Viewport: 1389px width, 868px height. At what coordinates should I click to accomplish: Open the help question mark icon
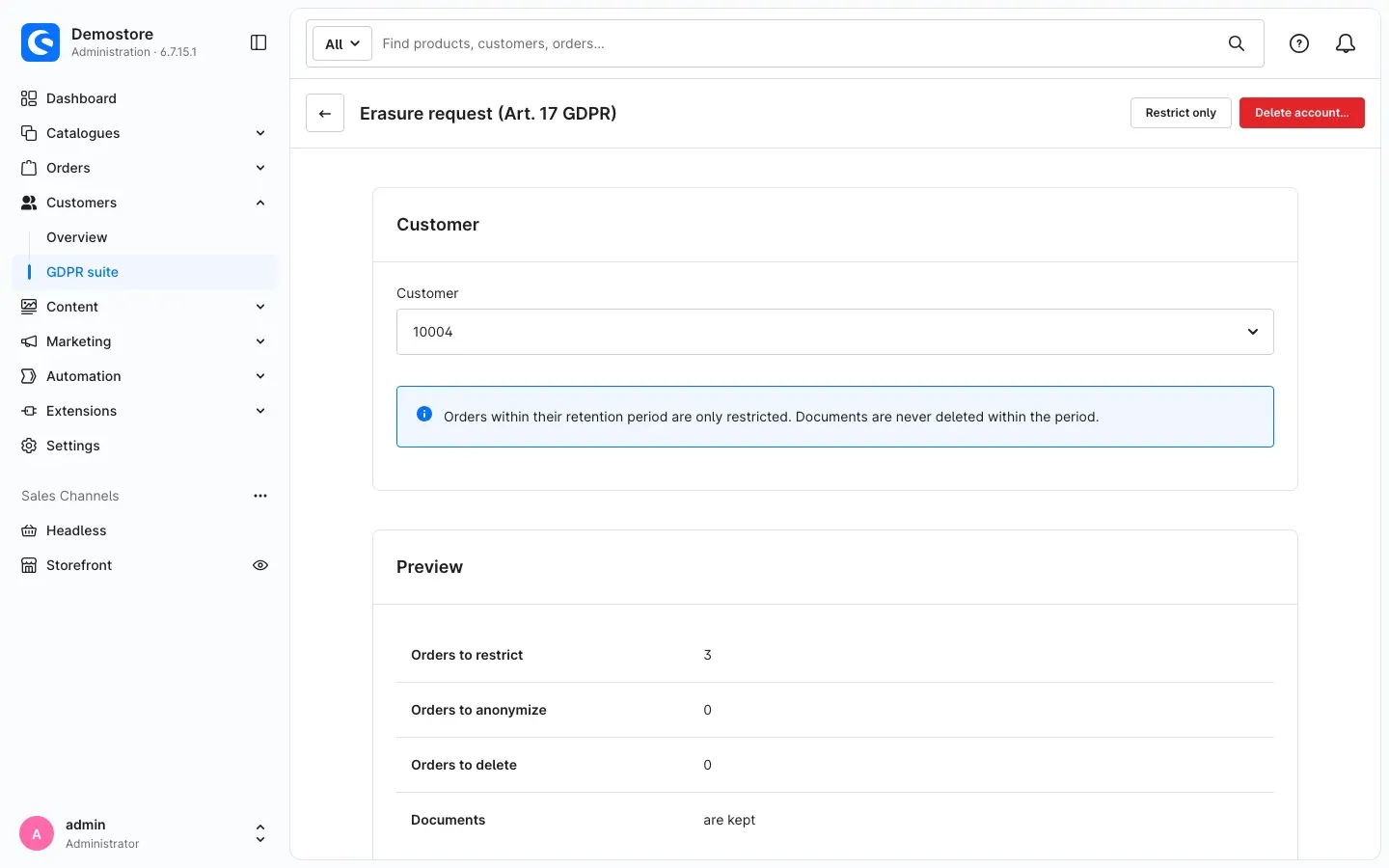(1299, 43)
